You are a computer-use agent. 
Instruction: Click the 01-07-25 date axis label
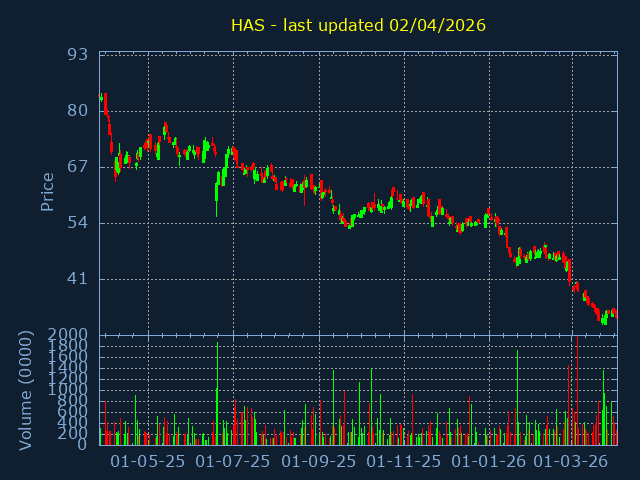233,462
